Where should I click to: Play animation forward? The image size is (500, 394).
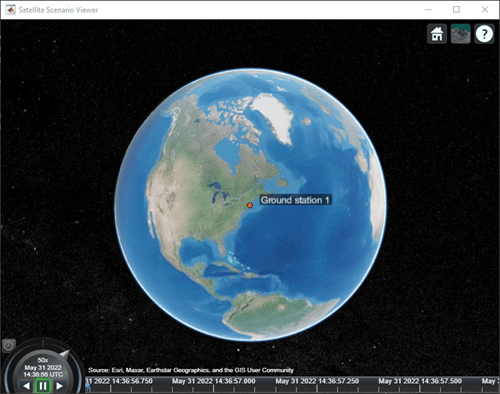59,386
